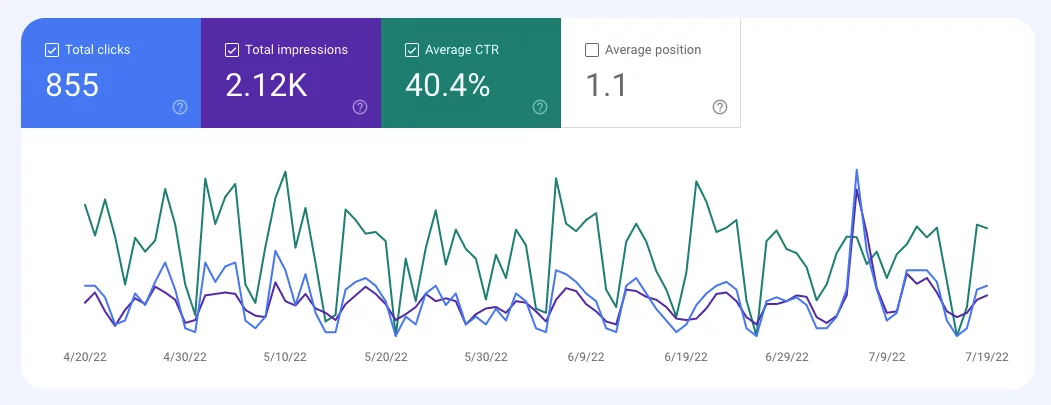Disable the Average CTR checkbox

[412, 50]
